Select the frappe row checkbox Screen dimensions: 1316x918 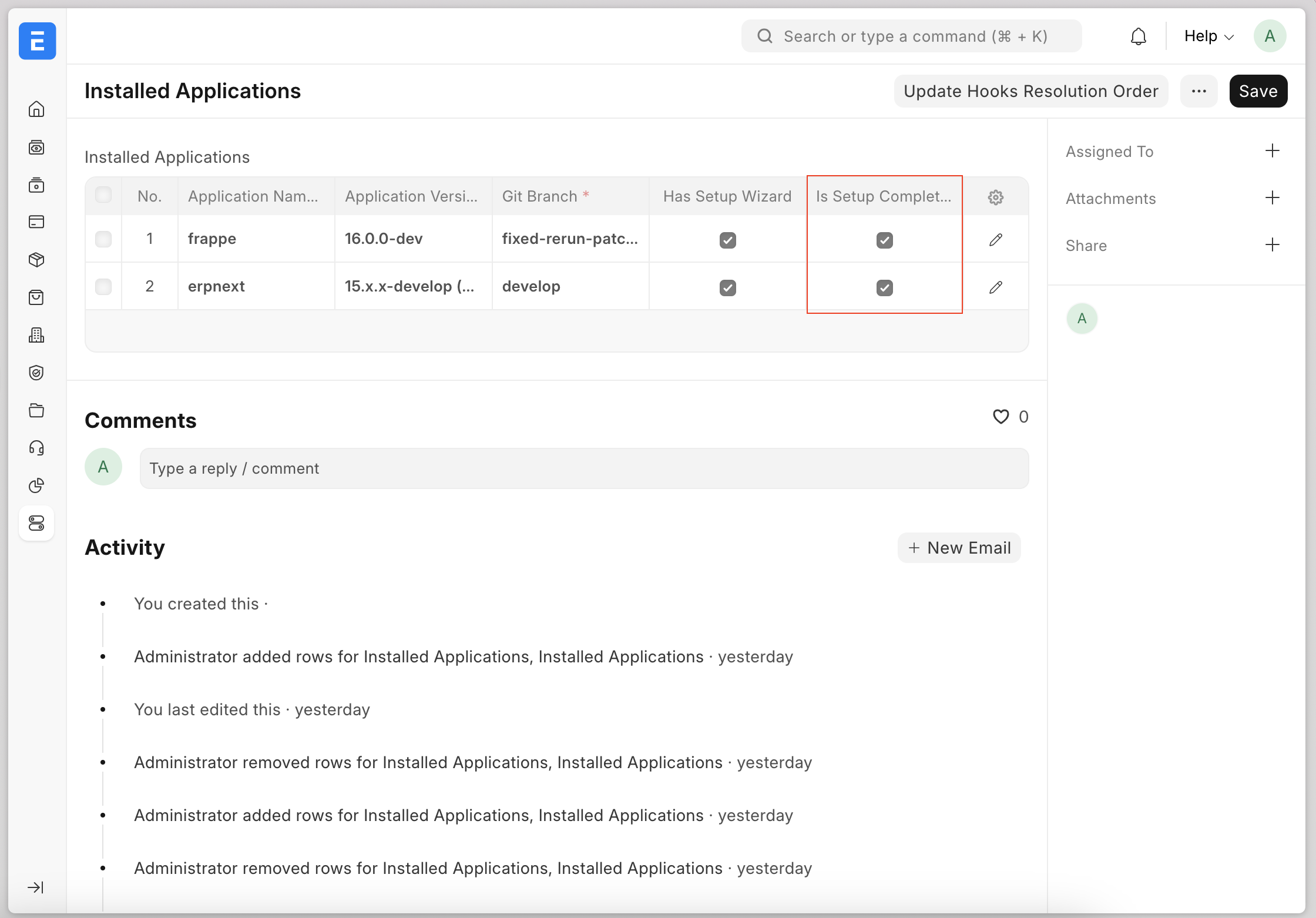[103, 239]
